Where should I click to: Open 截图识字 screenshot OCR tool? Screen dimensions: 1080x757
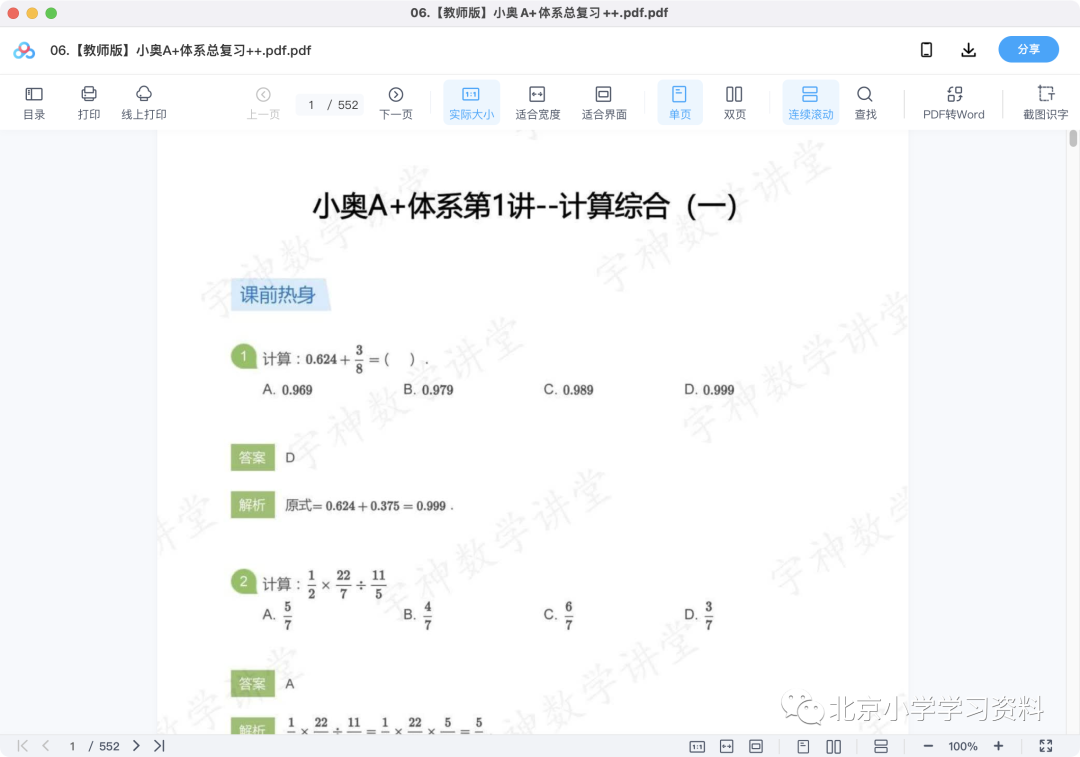coord(1045,103)
